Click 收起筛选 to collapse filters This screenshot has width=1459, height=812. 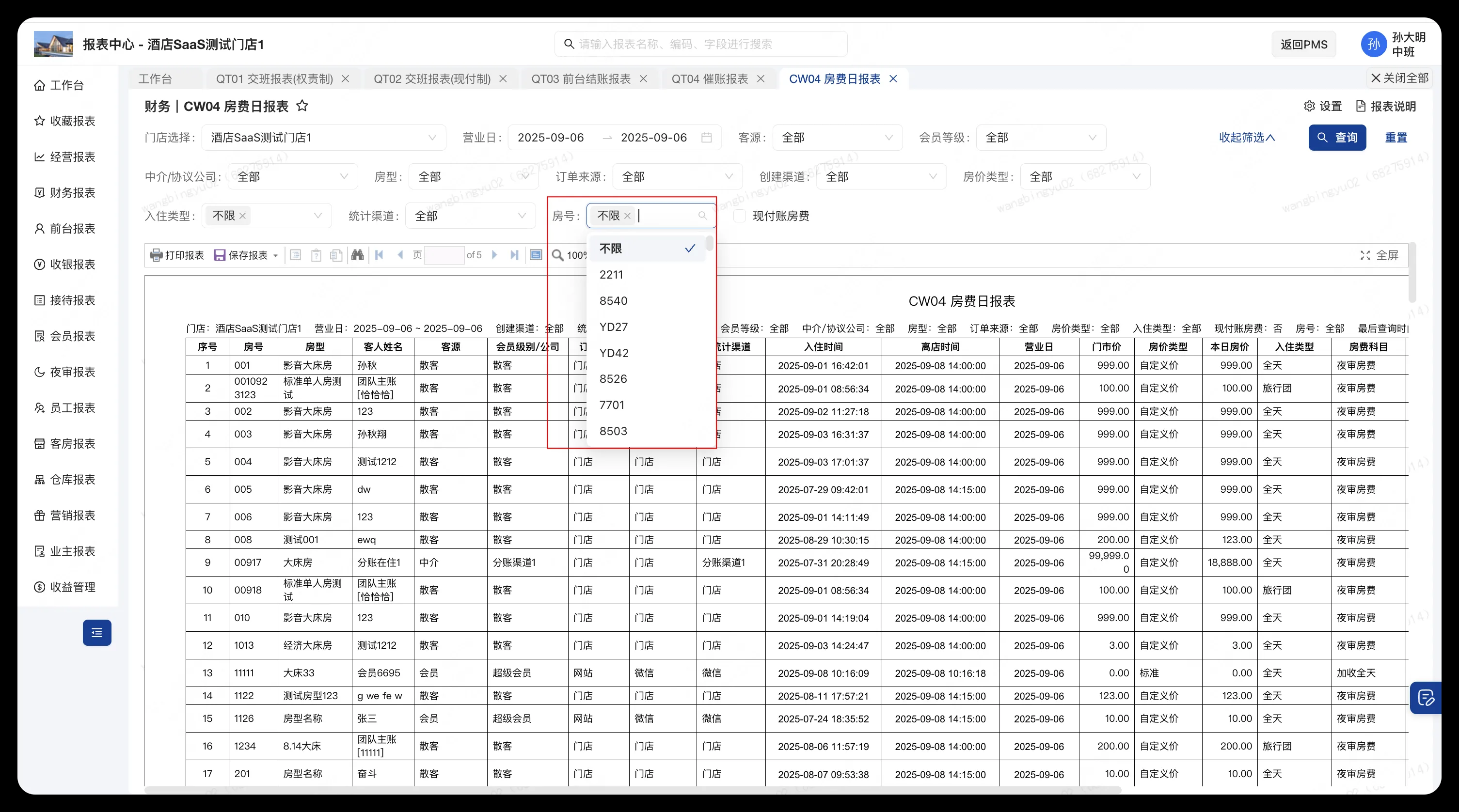coord(1247,138)
